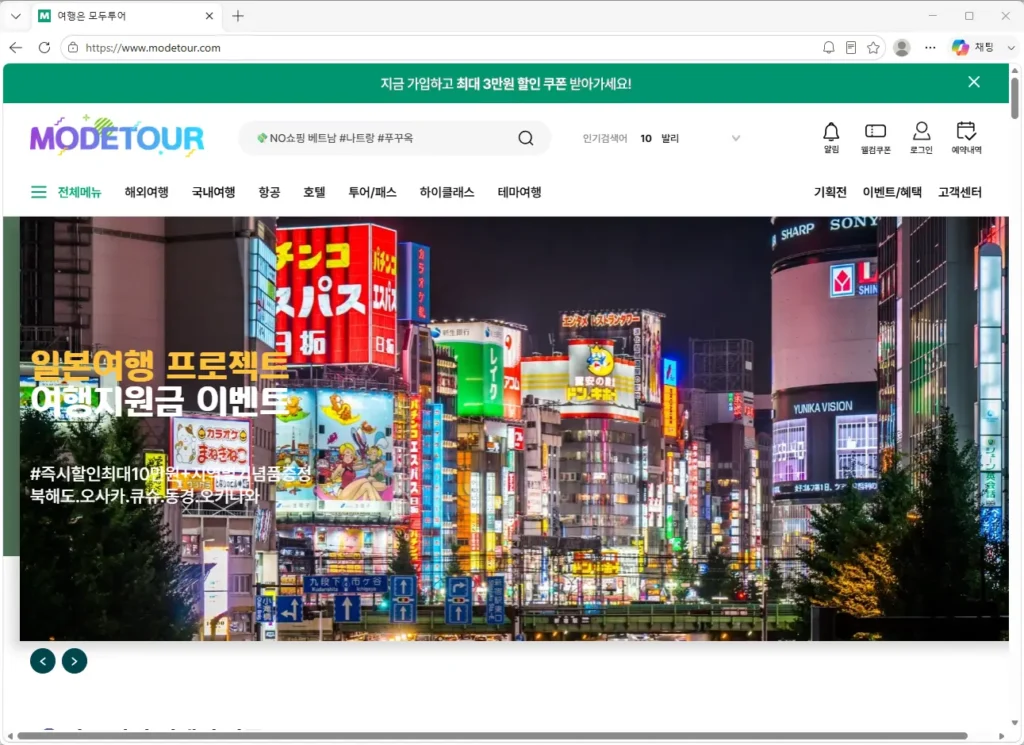Open the 국내여행 menu
This screenshot has width=1024, height=745.
[214, 192]
